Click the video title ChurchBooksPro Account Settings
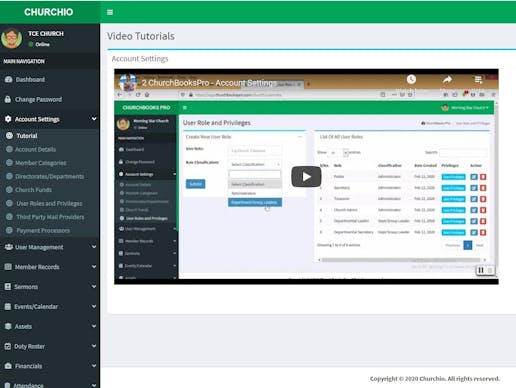Screen dimensions: 516x388 209,83
